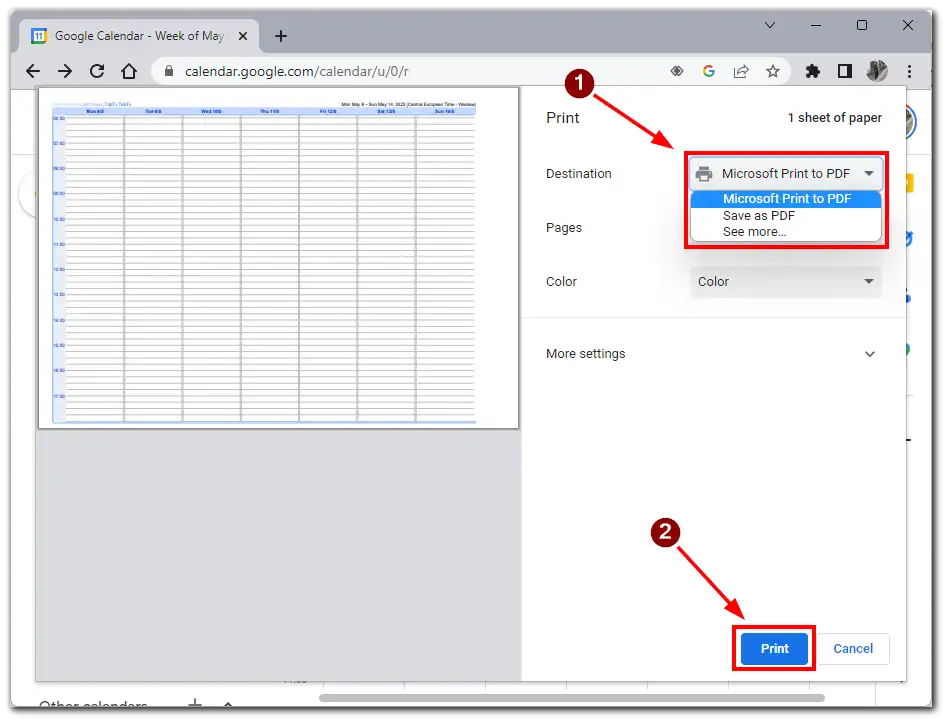Open the Color dropdown
The image size is (950, 725).
point(786,282)
